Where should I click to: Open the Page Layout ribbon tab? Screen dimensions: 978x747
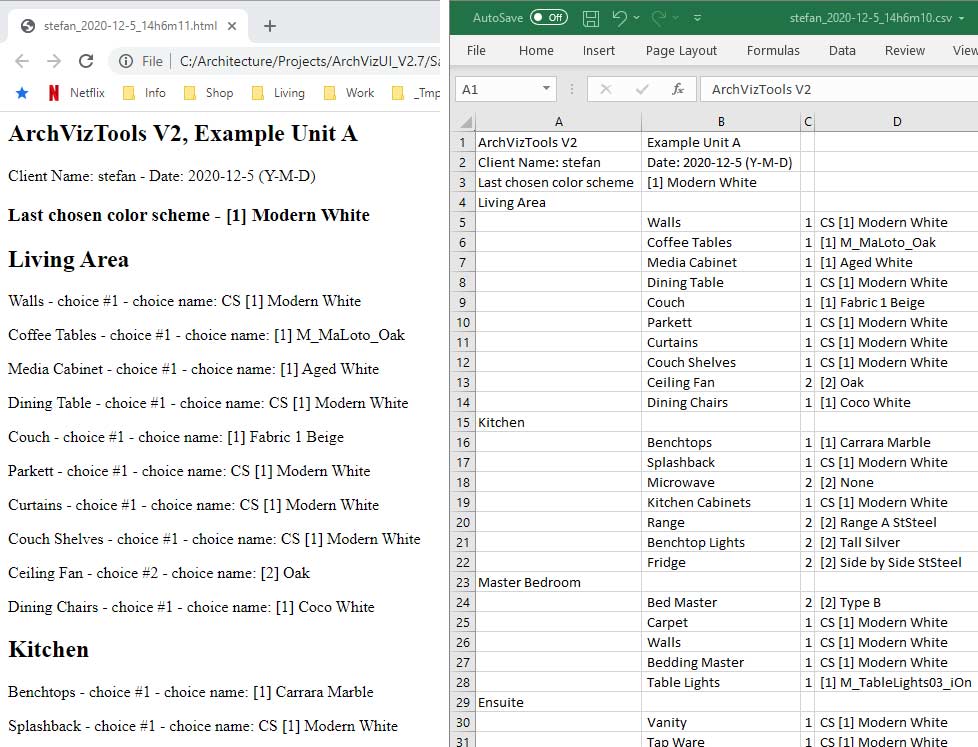tap(680, 51)
